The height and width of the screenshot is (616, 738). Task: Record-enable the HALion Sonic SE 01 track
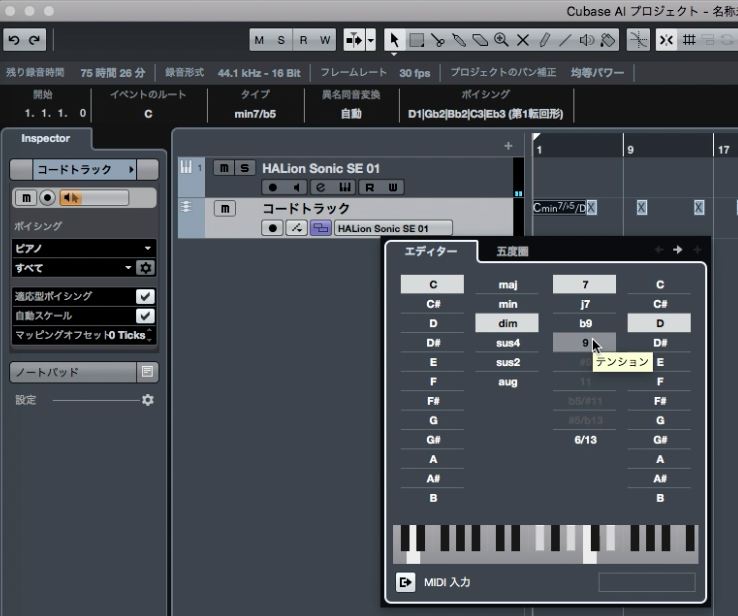[273, 187]
